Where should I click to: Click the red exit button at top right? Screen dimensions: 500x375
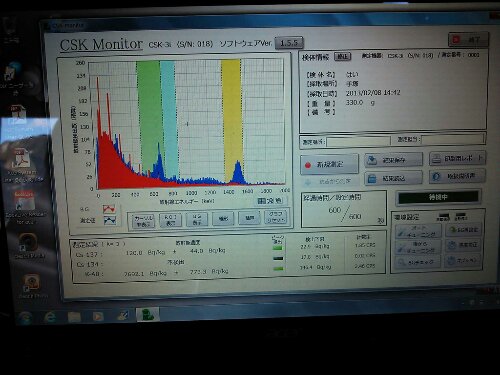click(468, 40)
